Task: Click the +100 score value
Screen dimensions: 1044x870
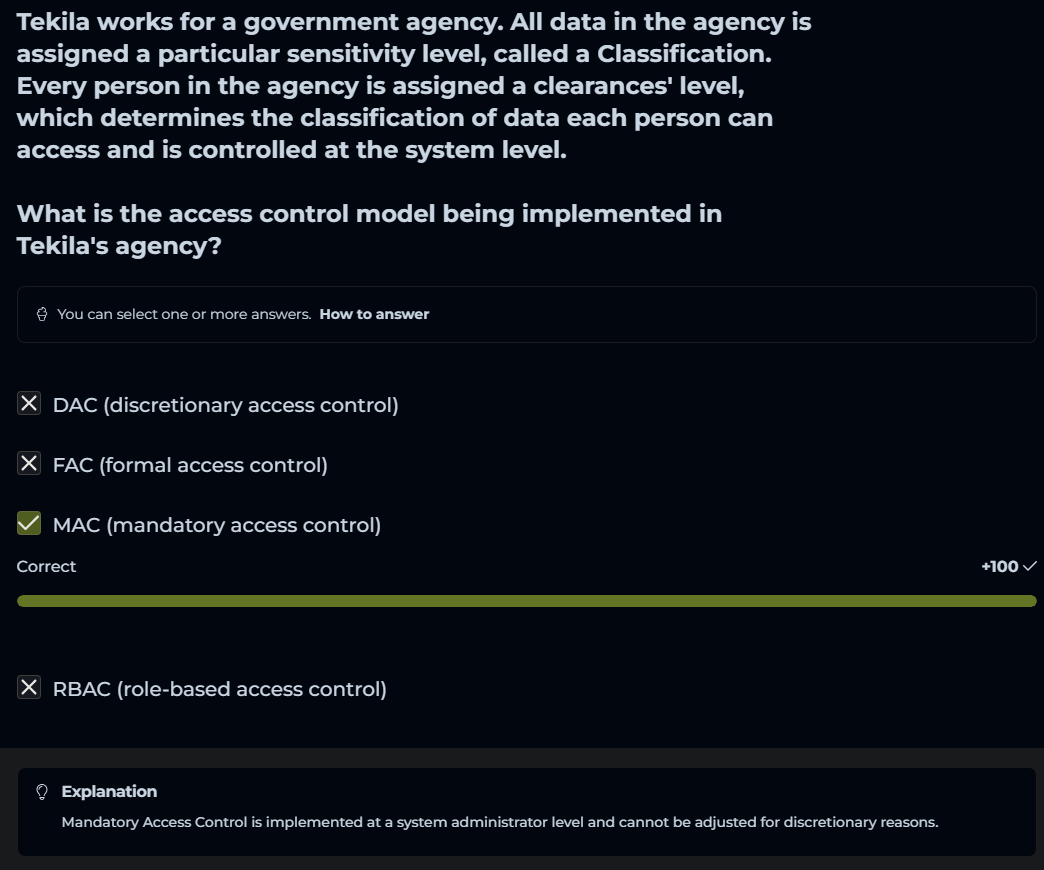Action: pos(999,567)
